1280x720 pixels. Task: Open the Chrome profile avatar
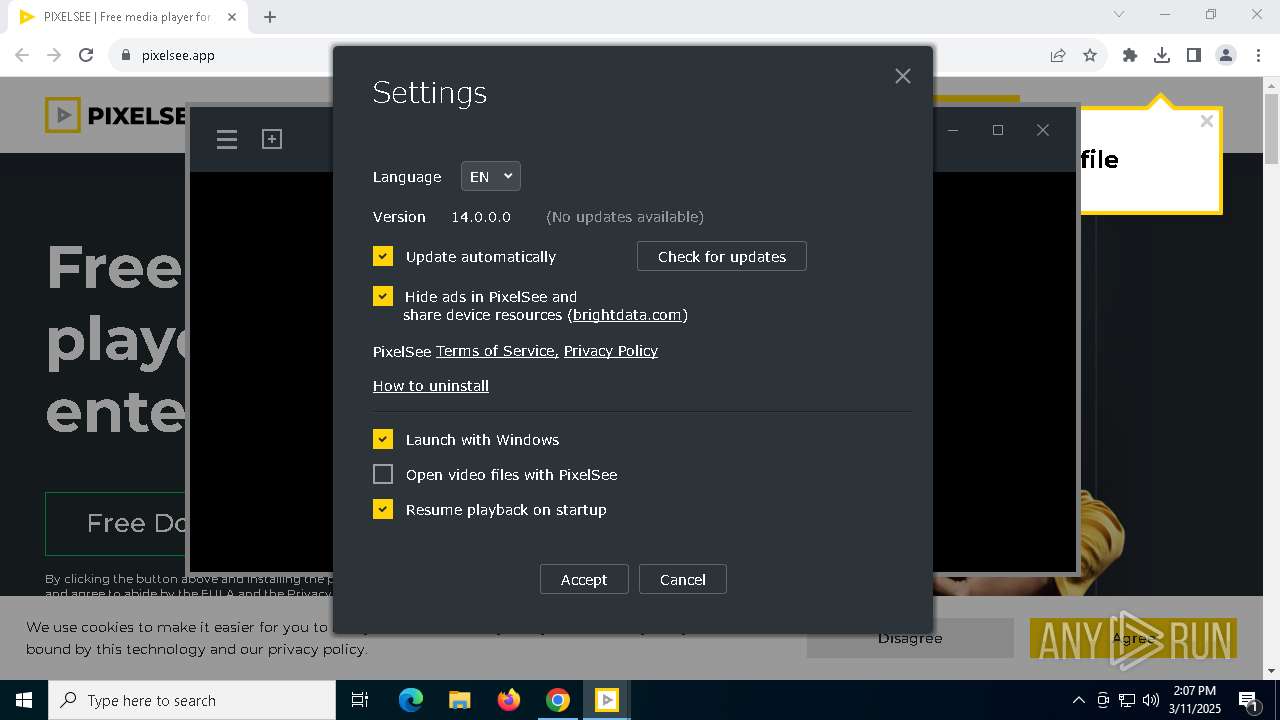1226,55
